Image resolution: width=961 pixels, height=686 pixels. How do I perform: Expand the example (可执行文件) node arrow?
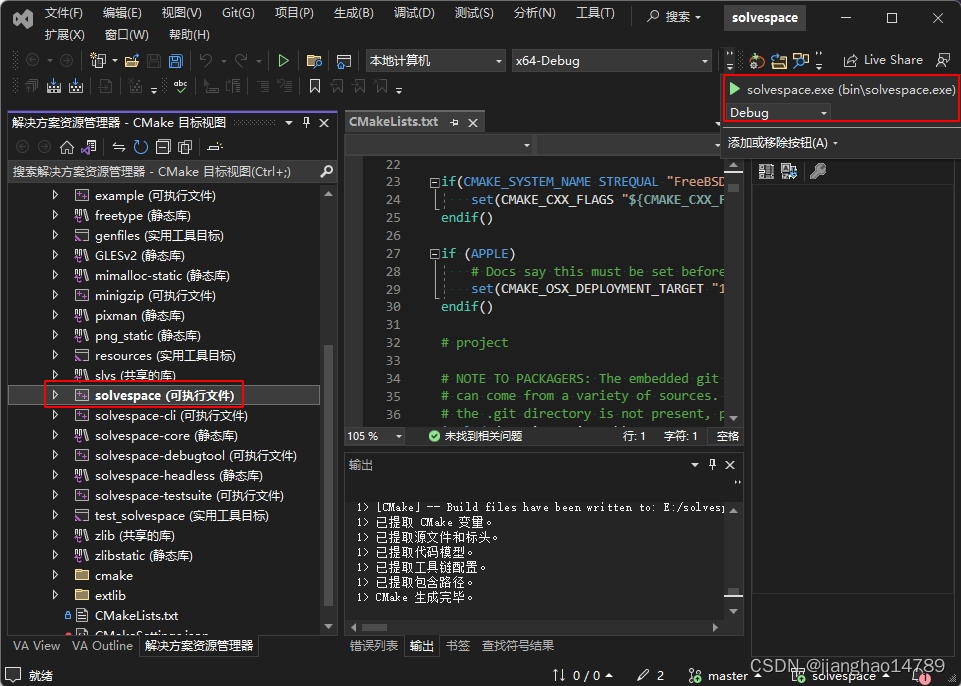pyautogui.click(x=55, y=195)
